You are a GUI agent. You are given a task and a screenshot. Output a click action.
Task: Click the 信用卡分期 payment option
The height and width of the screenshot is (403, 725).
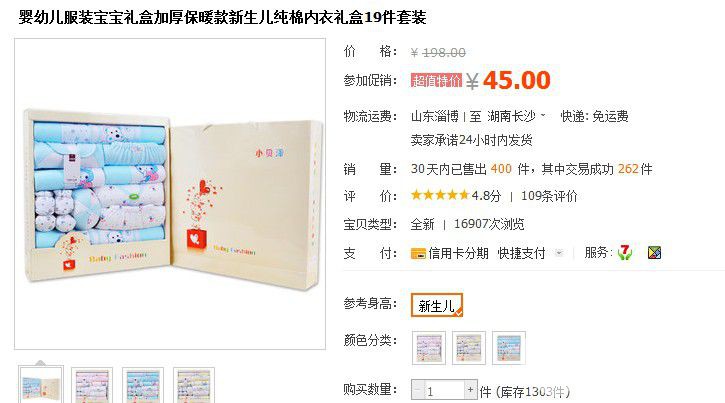coord(458,253)
